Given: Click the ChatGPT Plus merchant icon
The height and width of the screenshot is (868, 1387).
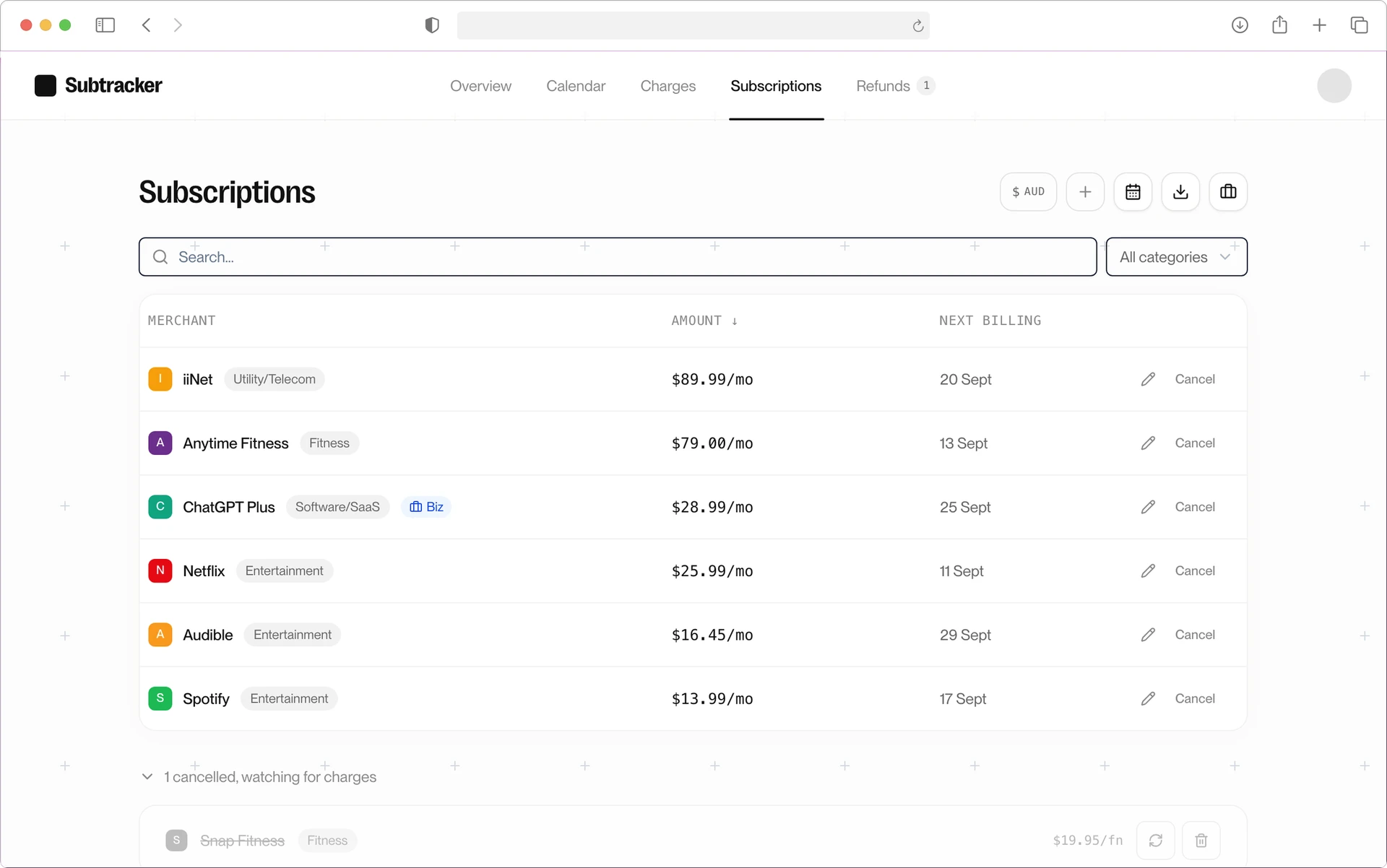Looking at the screenshot, I should 160,507.
